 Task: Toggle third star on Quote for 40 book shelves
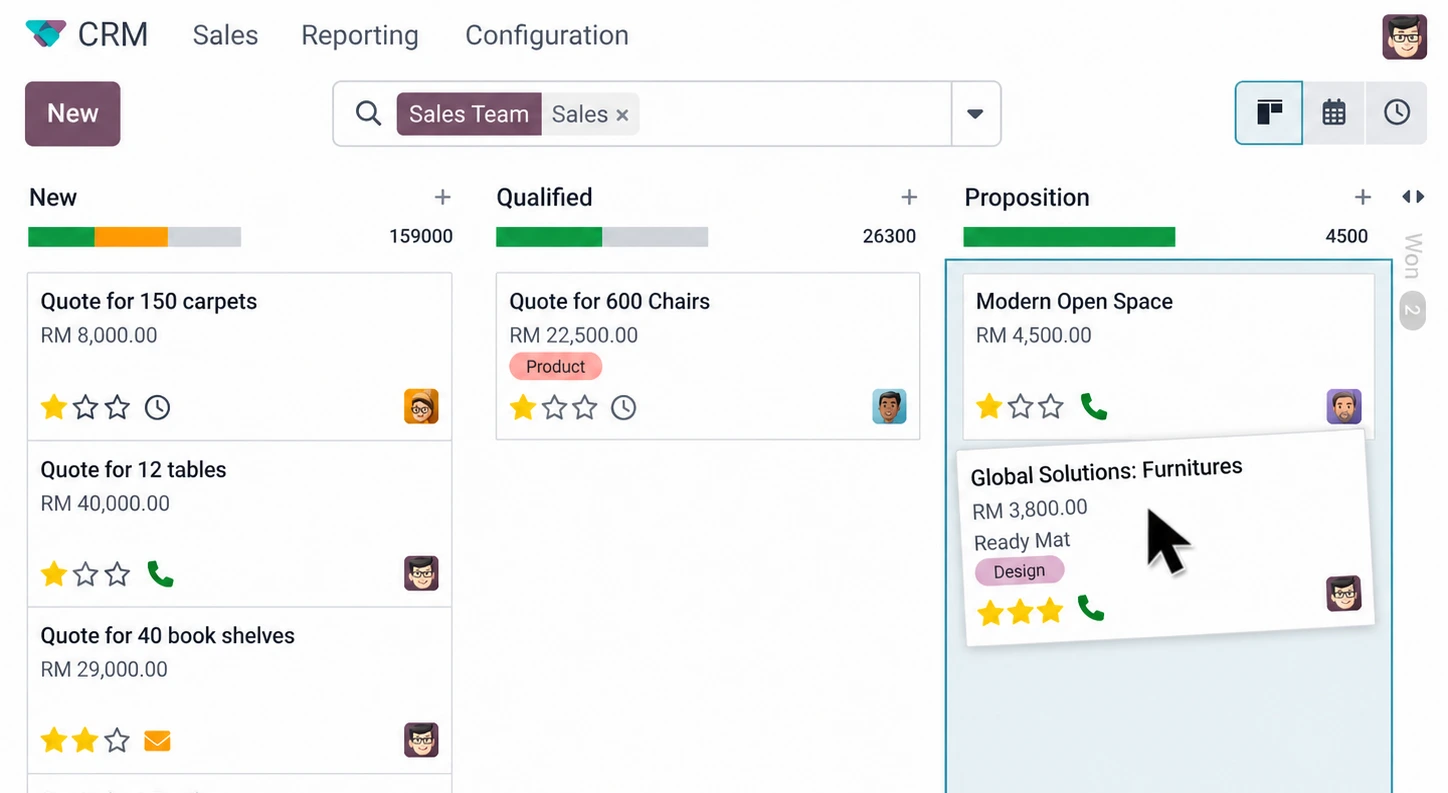point(117,741)
